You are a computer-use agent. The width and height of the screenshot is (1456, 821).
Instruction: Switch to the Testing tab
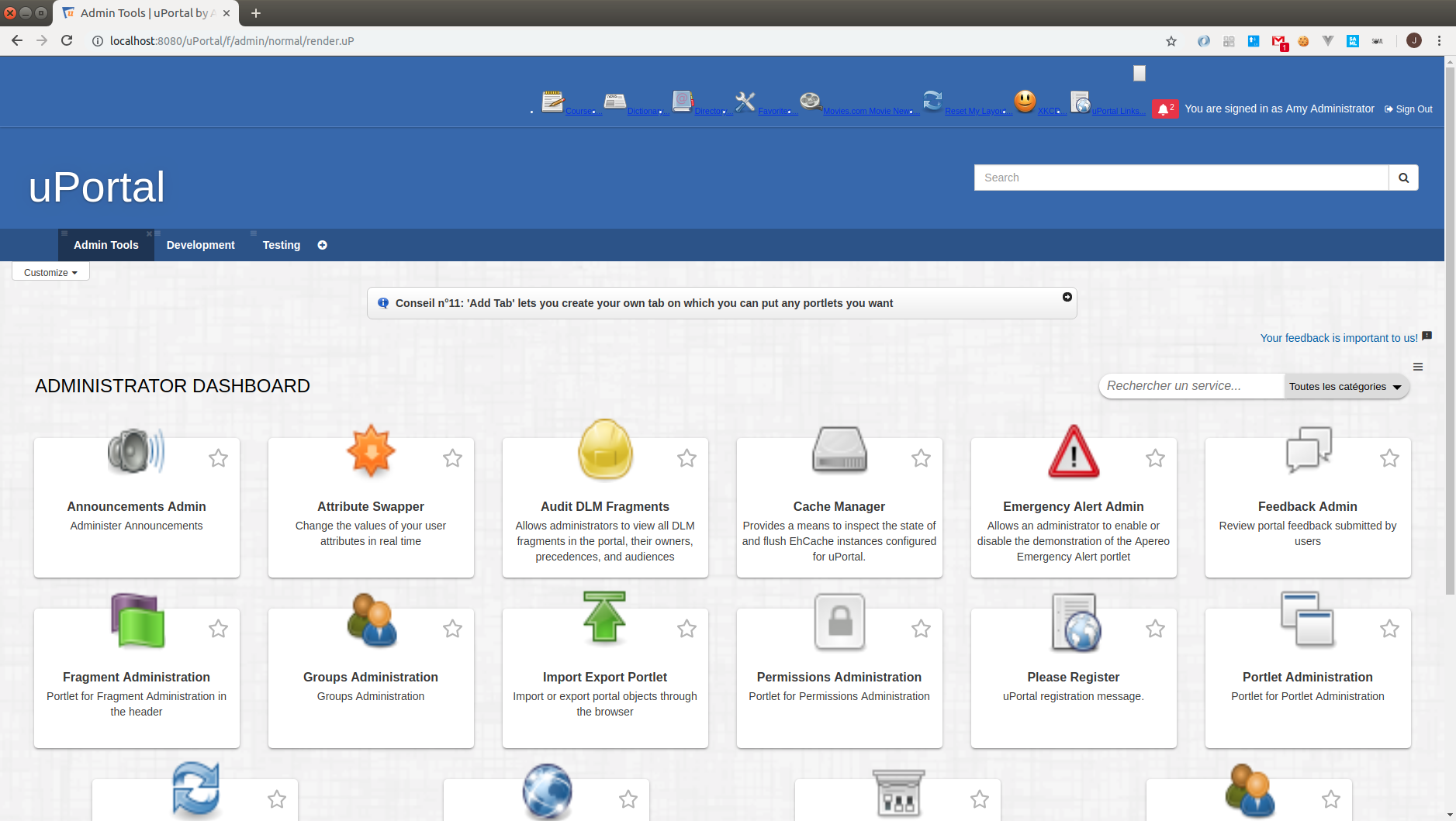click(281, 245)
